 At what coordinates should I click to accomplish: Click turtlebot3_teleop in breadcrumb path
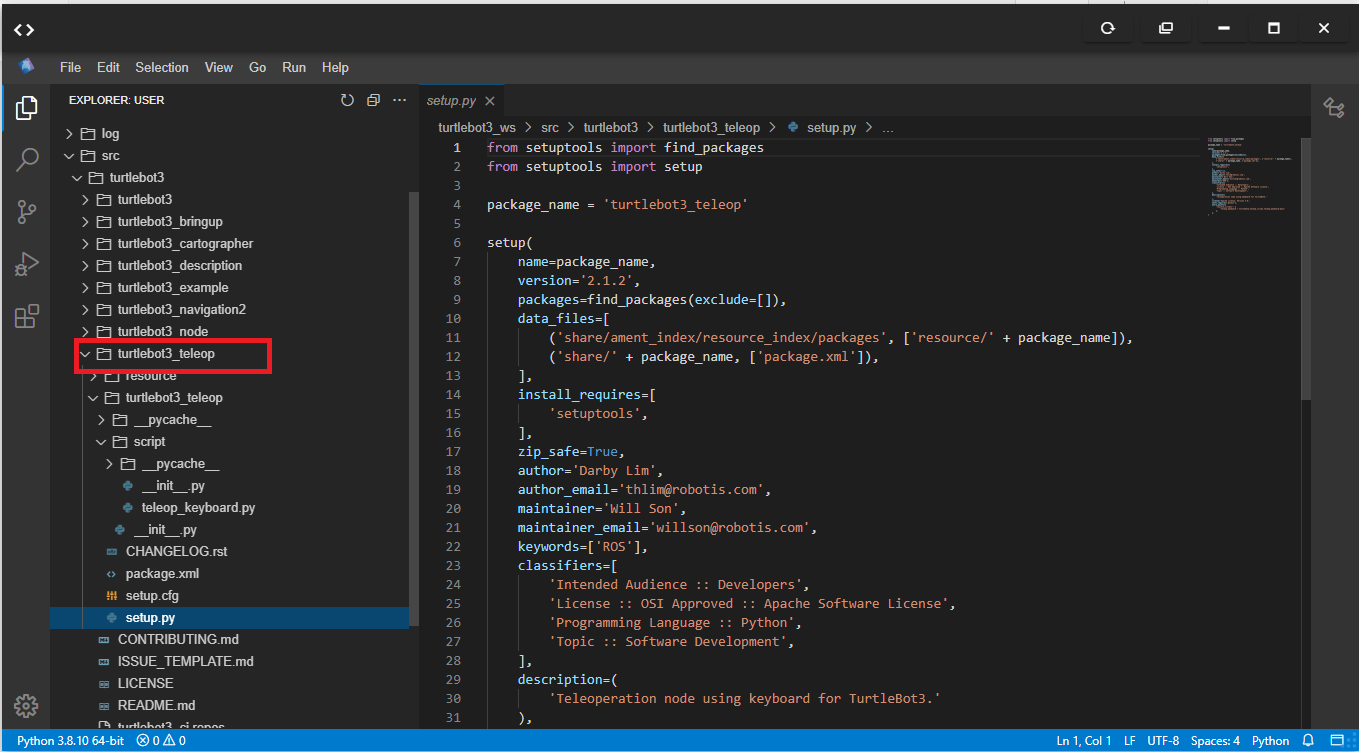711,127
